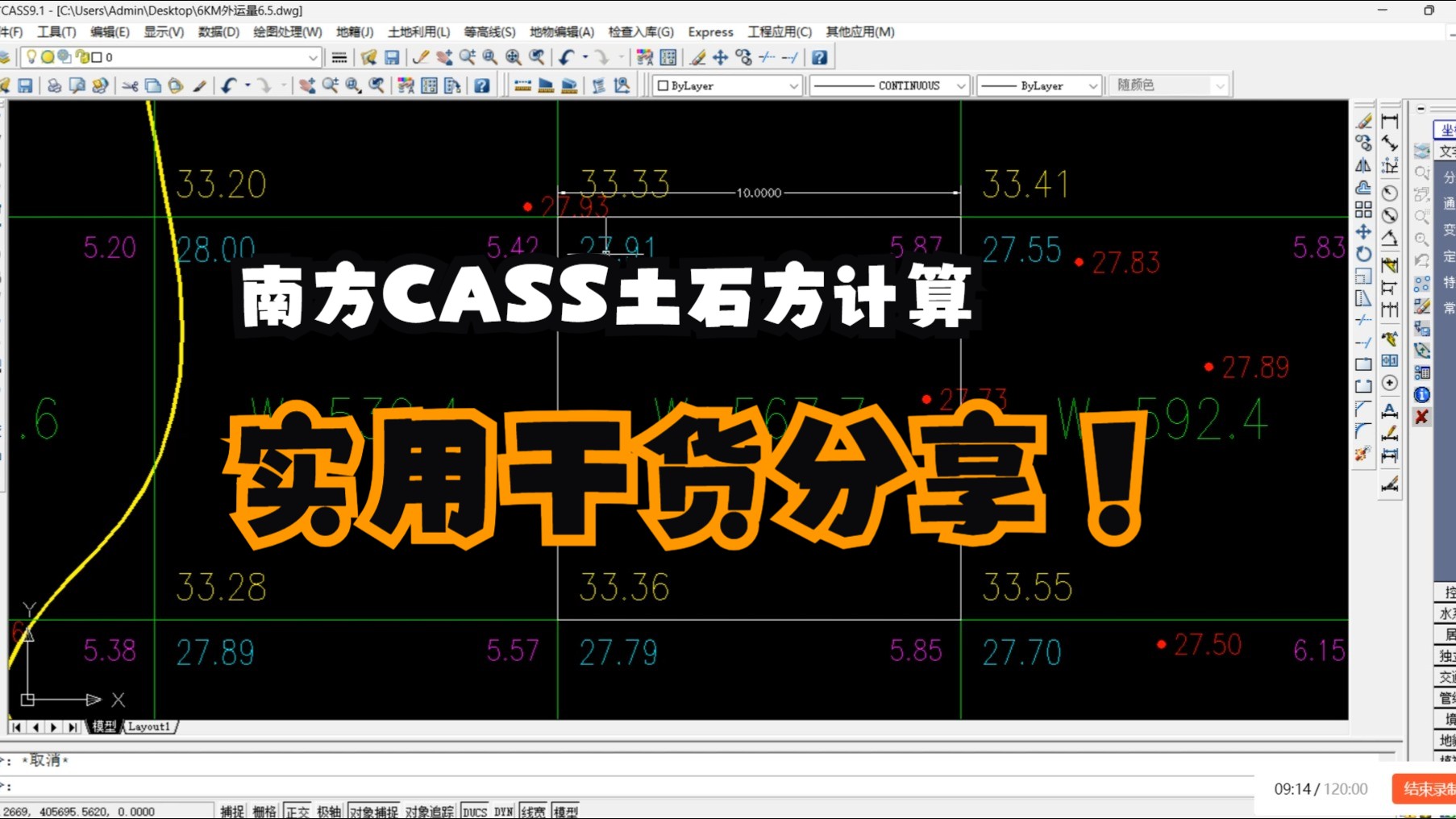Image resolution: width=1456 pixels, height=819 pixels.
Task: Switch to the Layout1 tab
Action: tap(150, 726)
